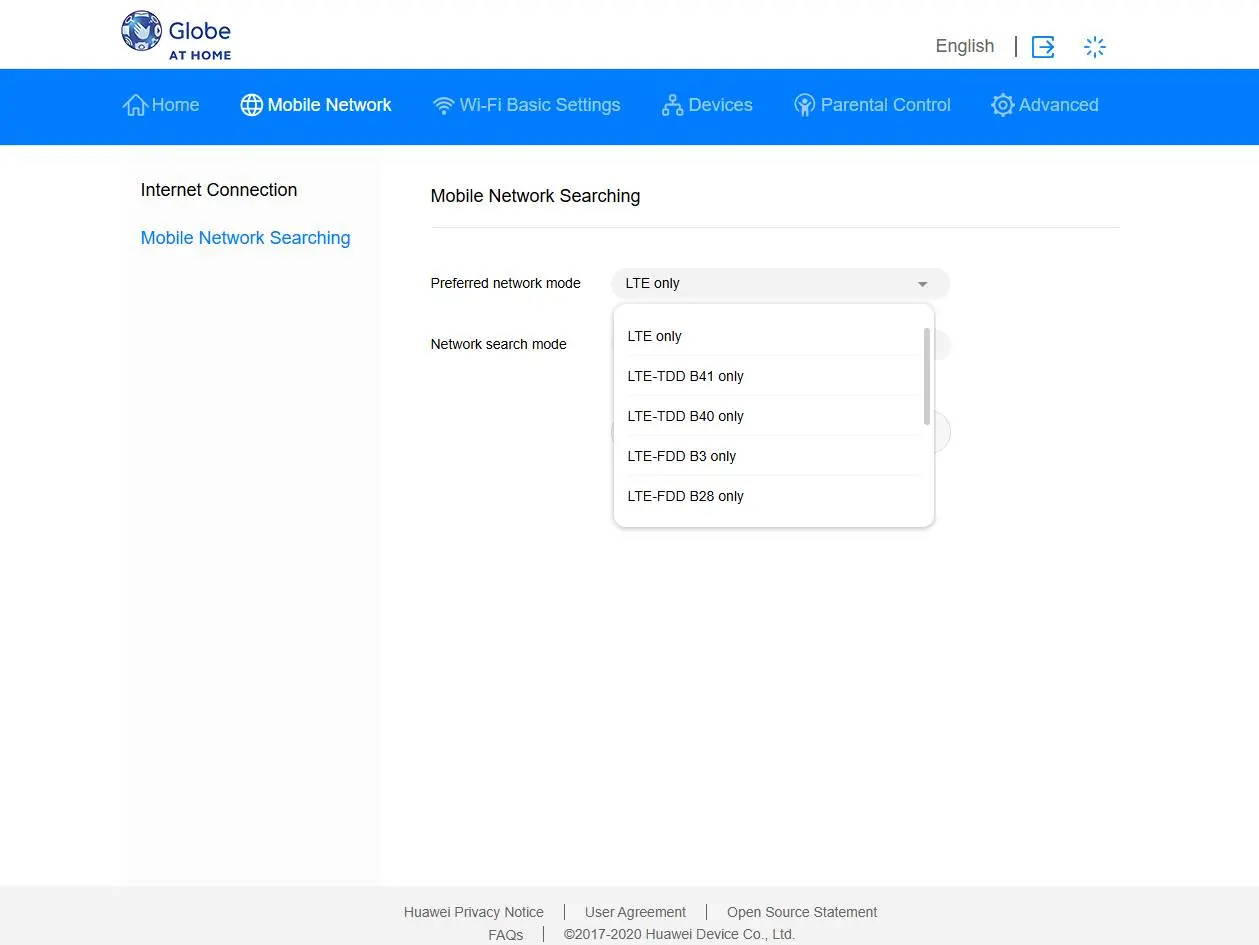Click the Preferred network mode label
1259x945 pixels.
click(x=505, y=283)
